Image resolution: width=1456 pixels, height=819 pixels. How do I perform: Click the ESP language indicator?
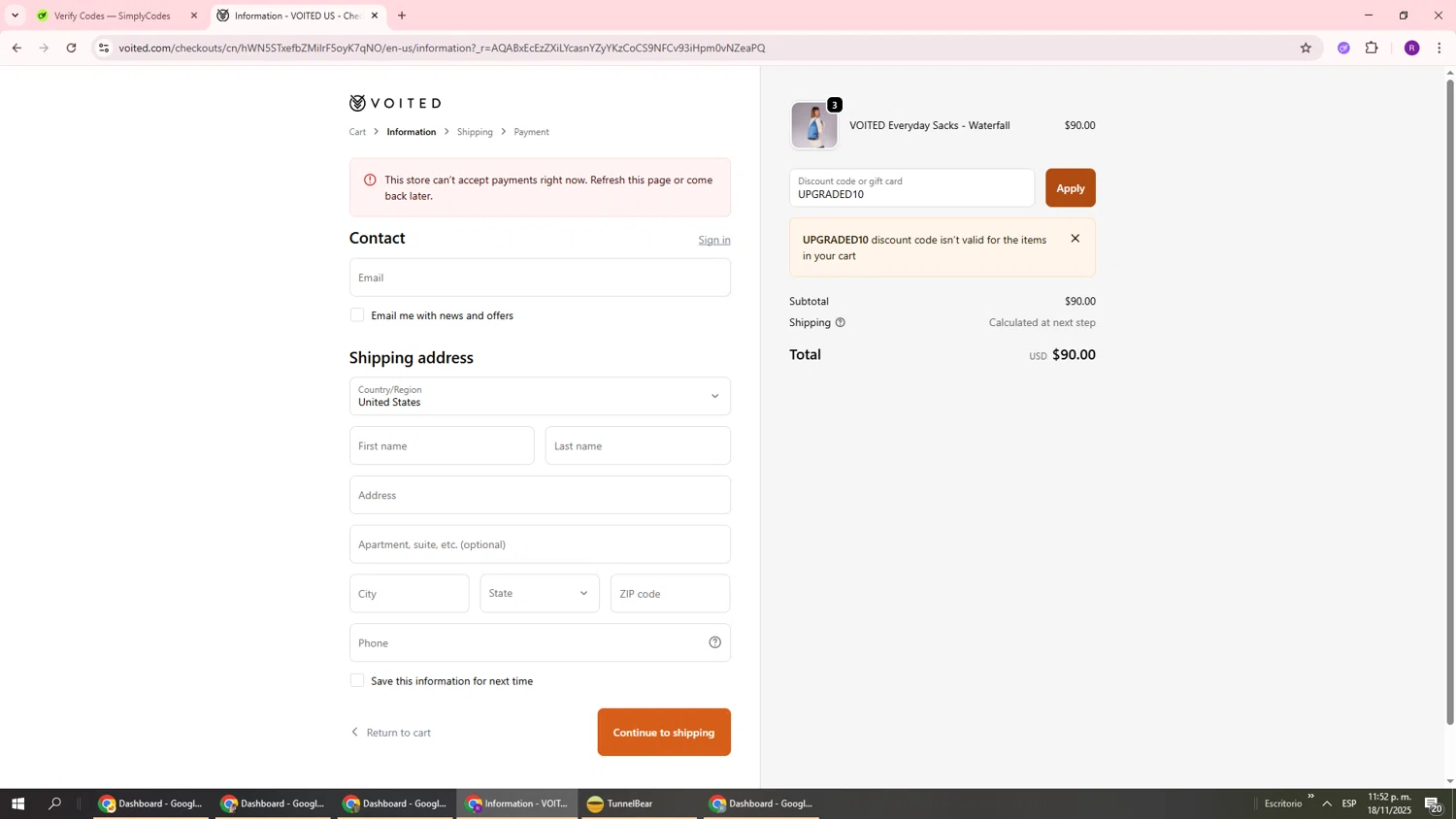pos(1349,803)
